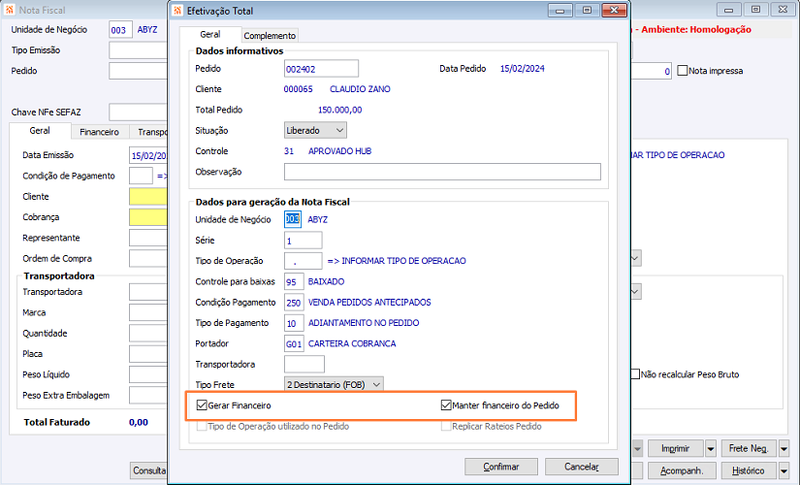Open the Transporte tab in Nota Fiscal

point(149,132)
